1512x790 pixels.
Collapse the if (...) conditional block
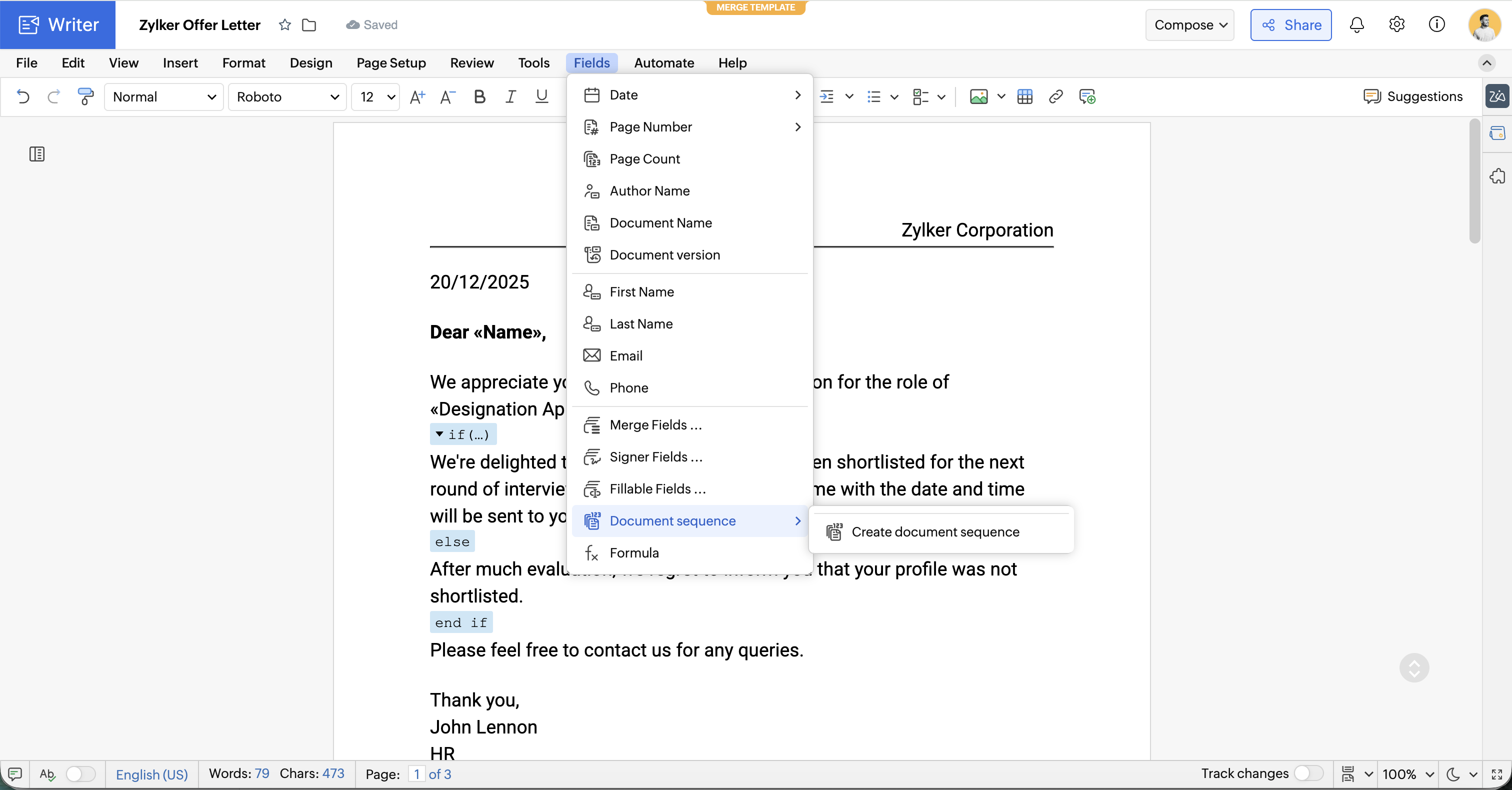tap(439, 433)
